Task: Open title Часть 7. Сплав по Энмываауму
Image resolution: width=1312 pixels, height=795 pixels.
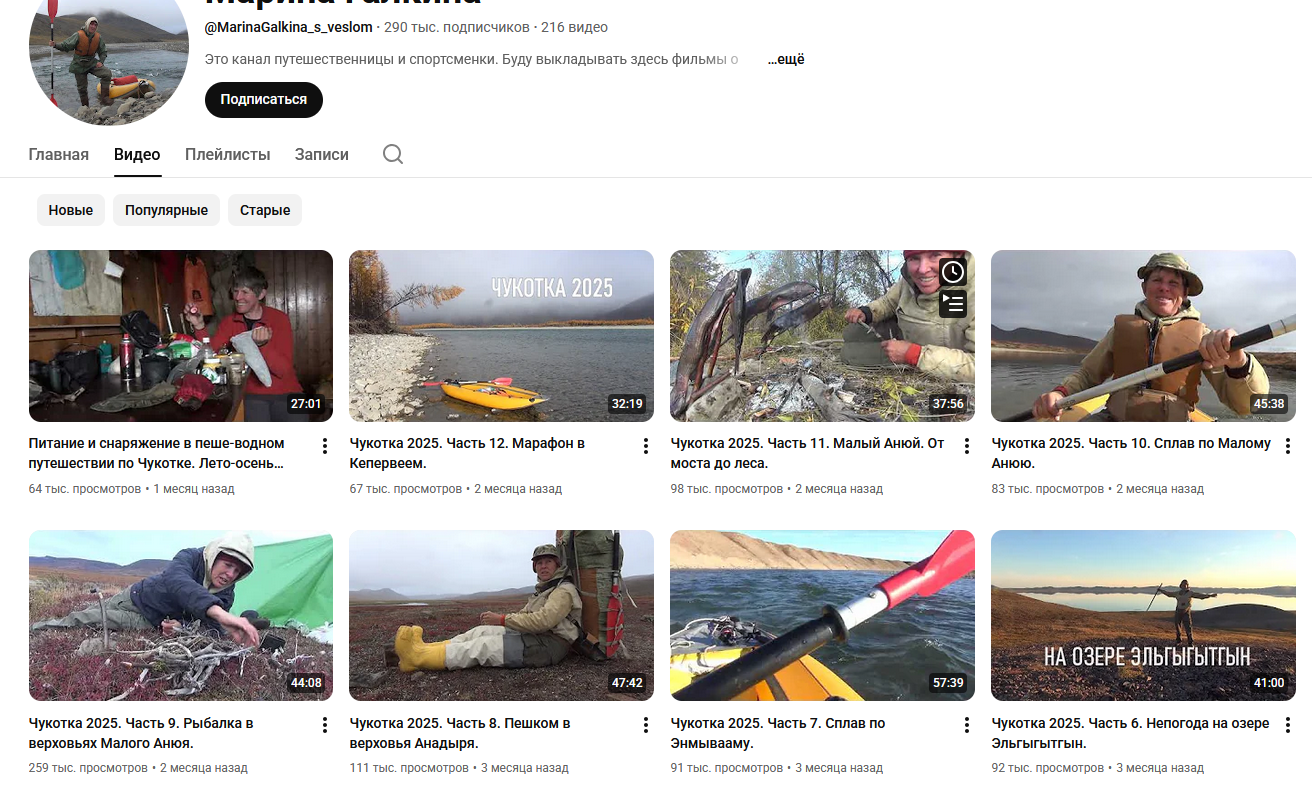Action: [778, 733]
